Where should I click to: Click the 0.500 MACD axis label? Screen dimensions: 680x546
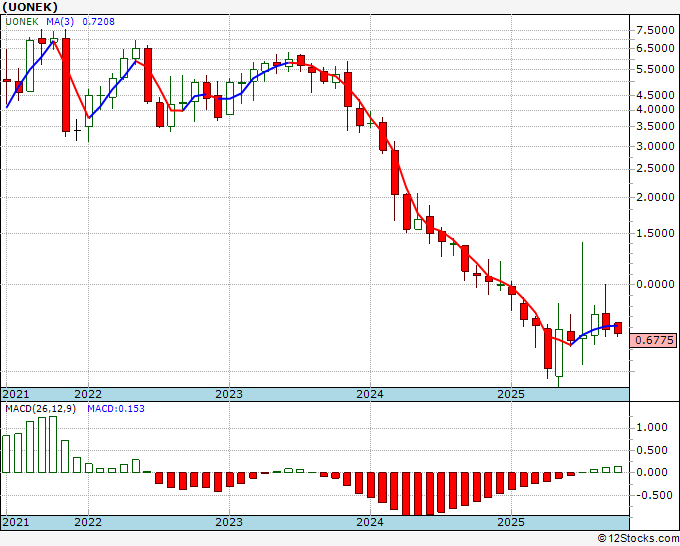pos(652,450)
